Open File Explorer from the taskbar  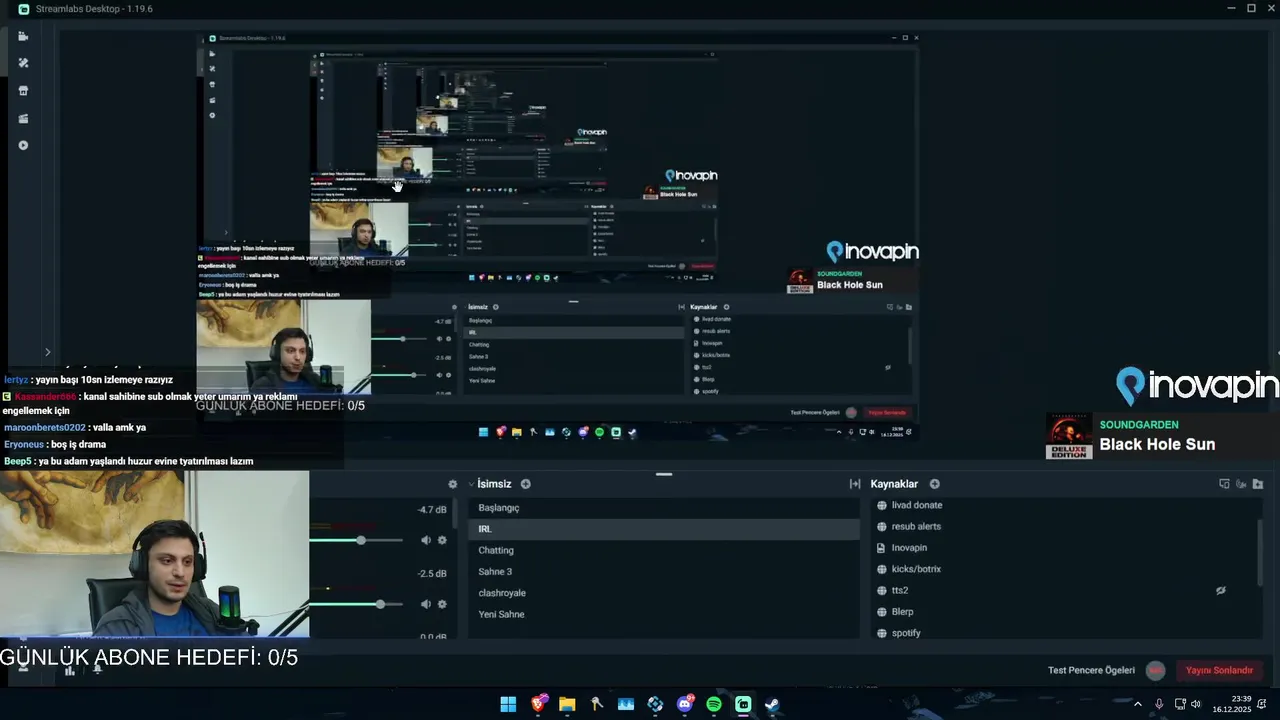pos(567,704)
